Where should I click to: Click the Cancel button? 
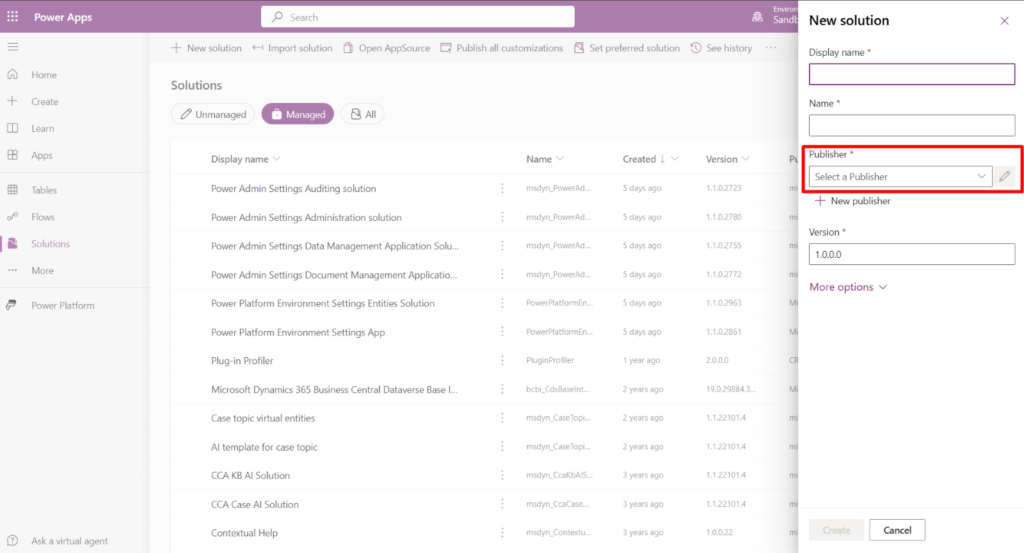(x=897, y=530)
